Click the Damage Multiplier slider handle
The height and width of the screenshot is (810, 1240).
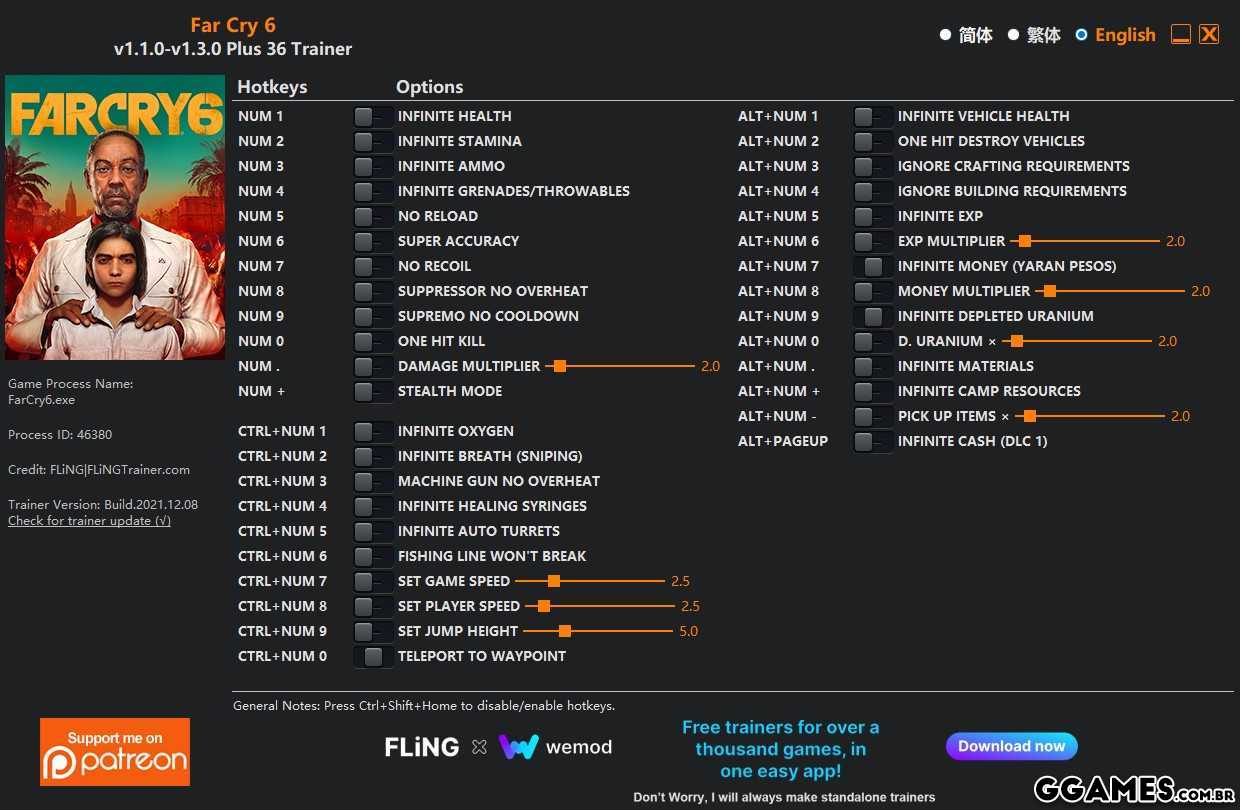[560, 367]
